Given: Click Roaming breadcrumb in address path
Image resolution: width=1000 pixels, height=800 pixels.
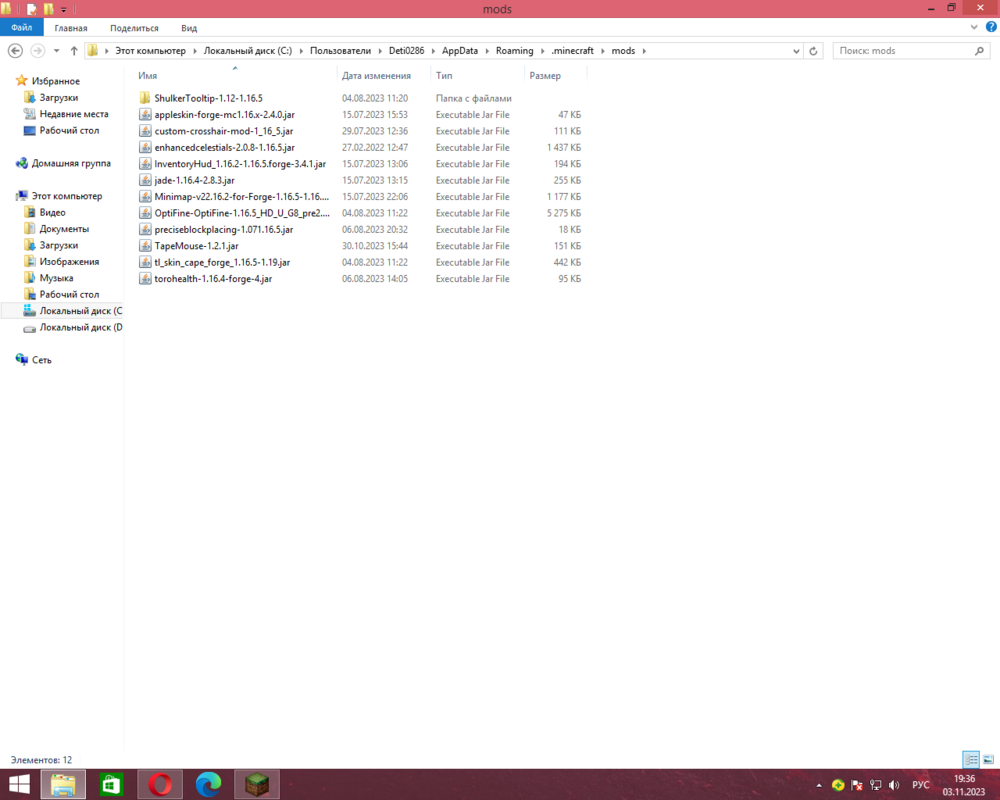Looking at the screenshot, I should (x=514, y=50).
